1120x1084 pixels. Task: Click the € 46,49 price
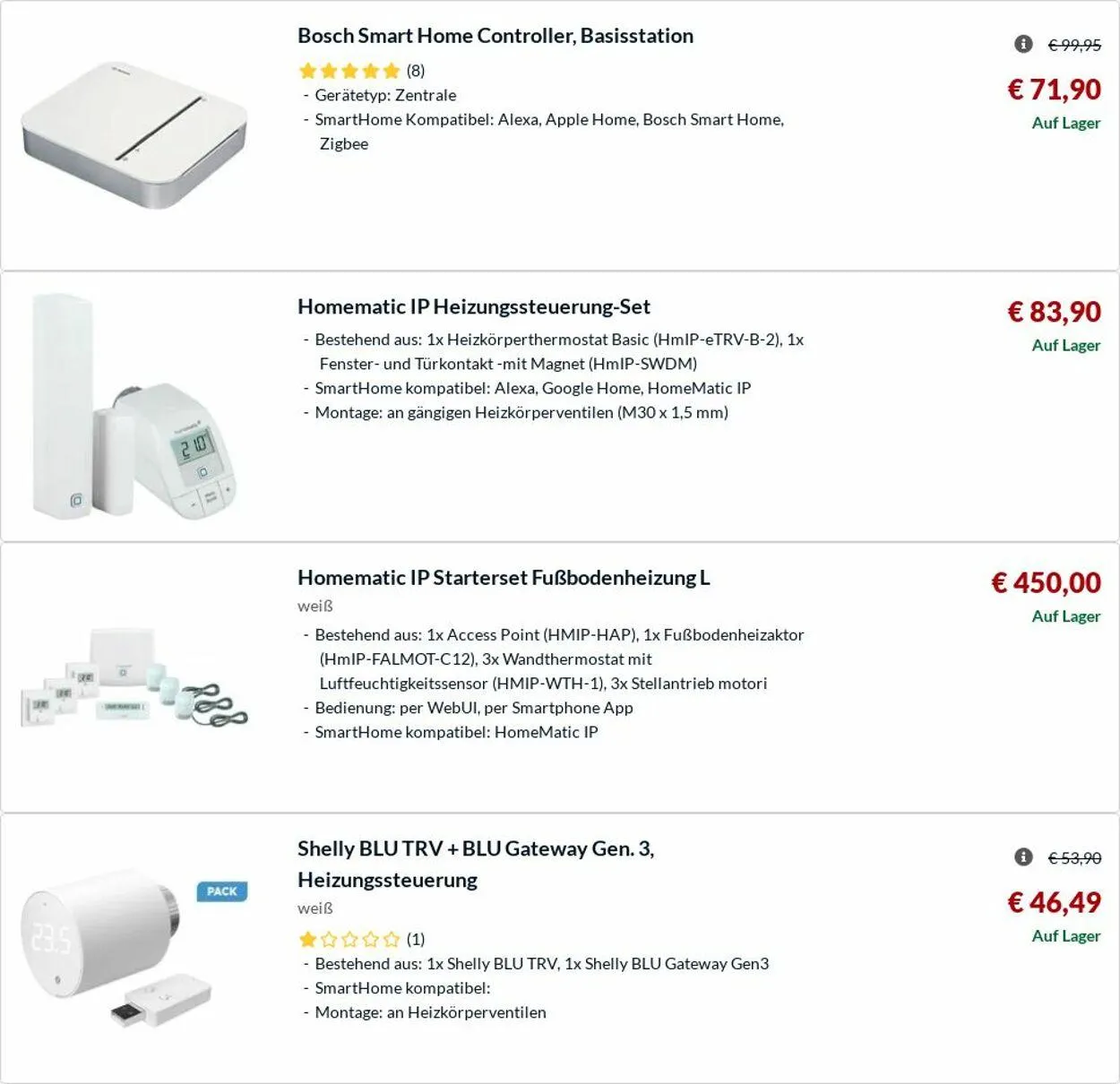pyautogui.click(x=1054, y=902)
